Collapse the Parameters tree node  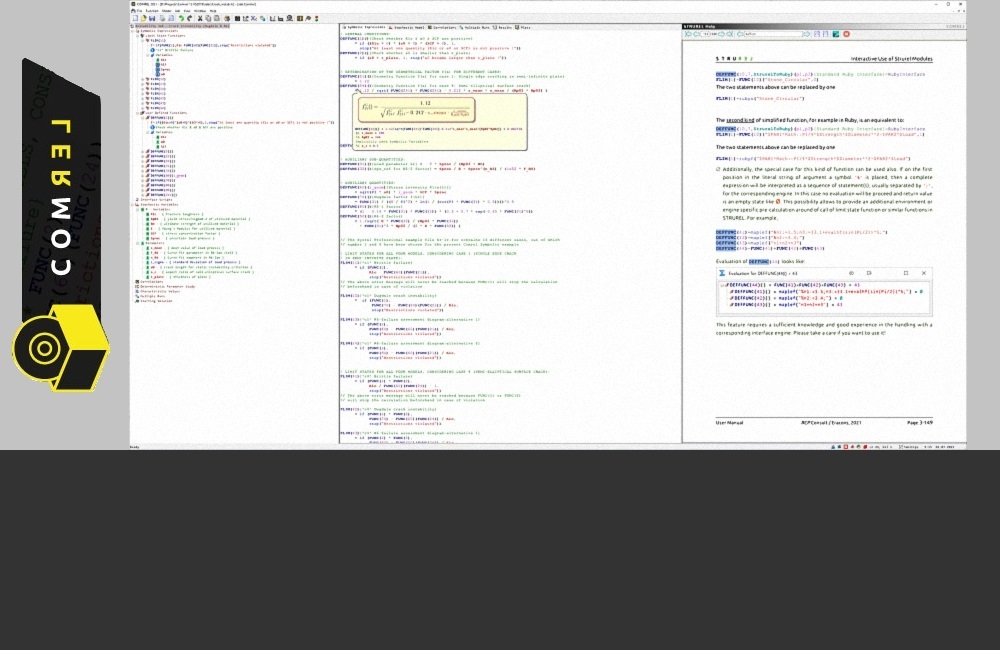pos(137,243)
